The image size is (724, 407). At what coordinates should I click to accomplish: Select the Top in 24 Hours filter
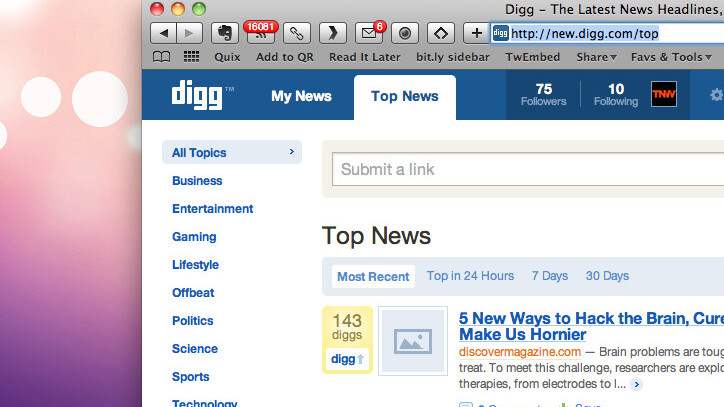click(470, 276)
